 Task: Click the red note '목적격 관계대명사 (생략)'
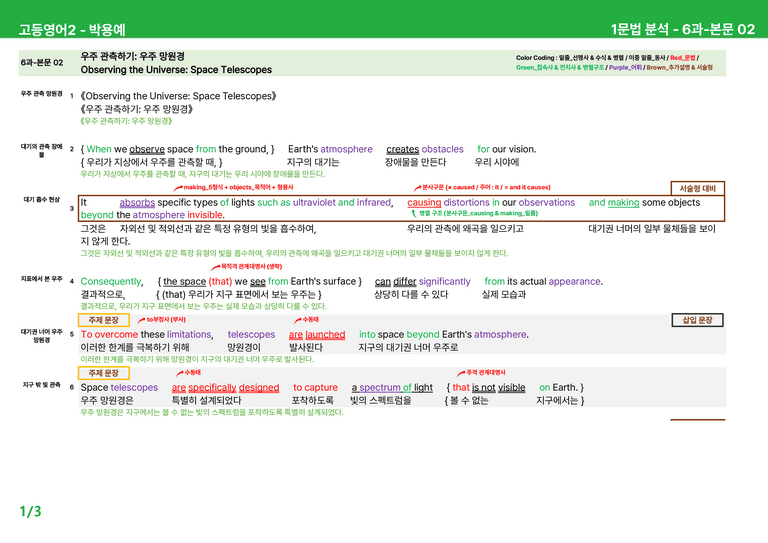point(251,266)
